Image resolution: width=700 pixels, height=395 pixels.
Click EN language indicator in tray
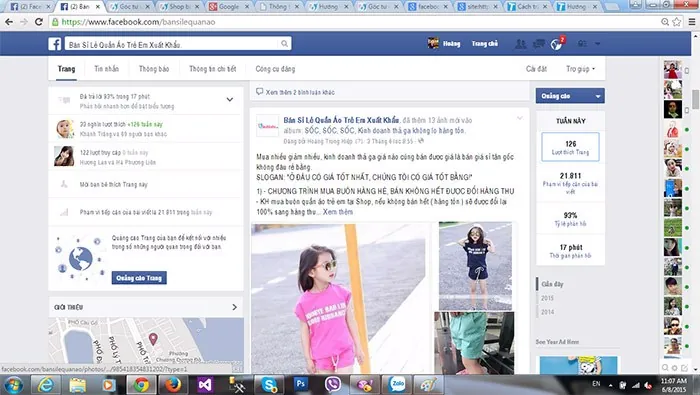tap(596, 383)
